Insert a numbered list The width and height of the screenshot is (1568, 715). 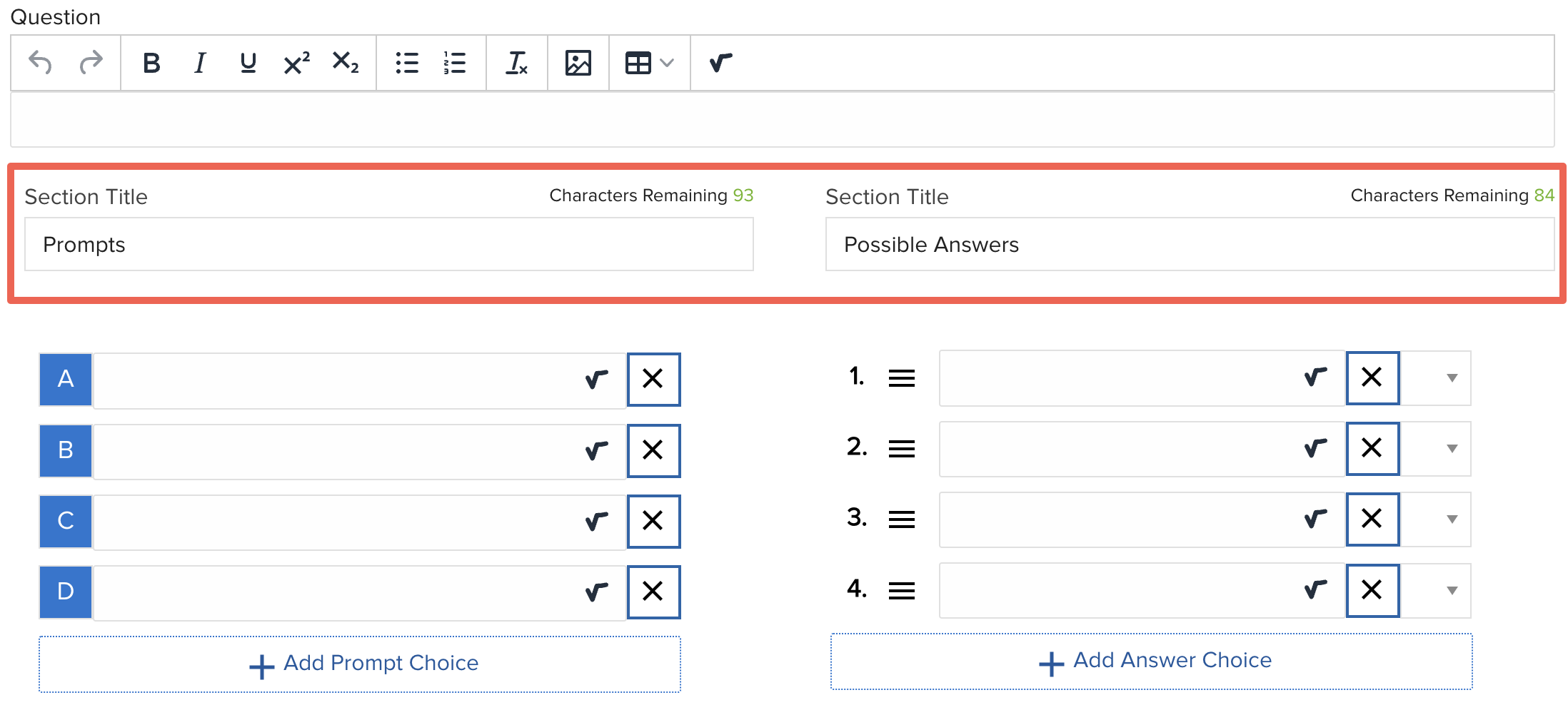455,63
